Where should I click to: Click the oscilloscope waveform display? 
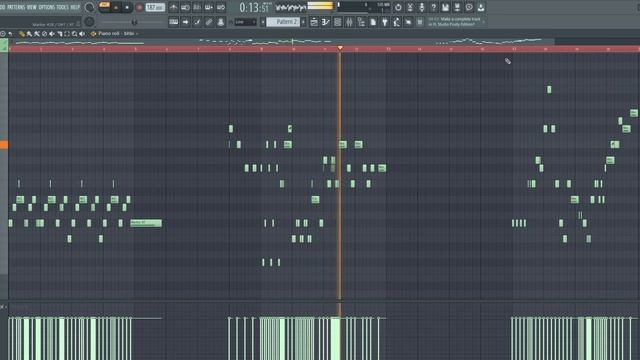pos(291,7)
